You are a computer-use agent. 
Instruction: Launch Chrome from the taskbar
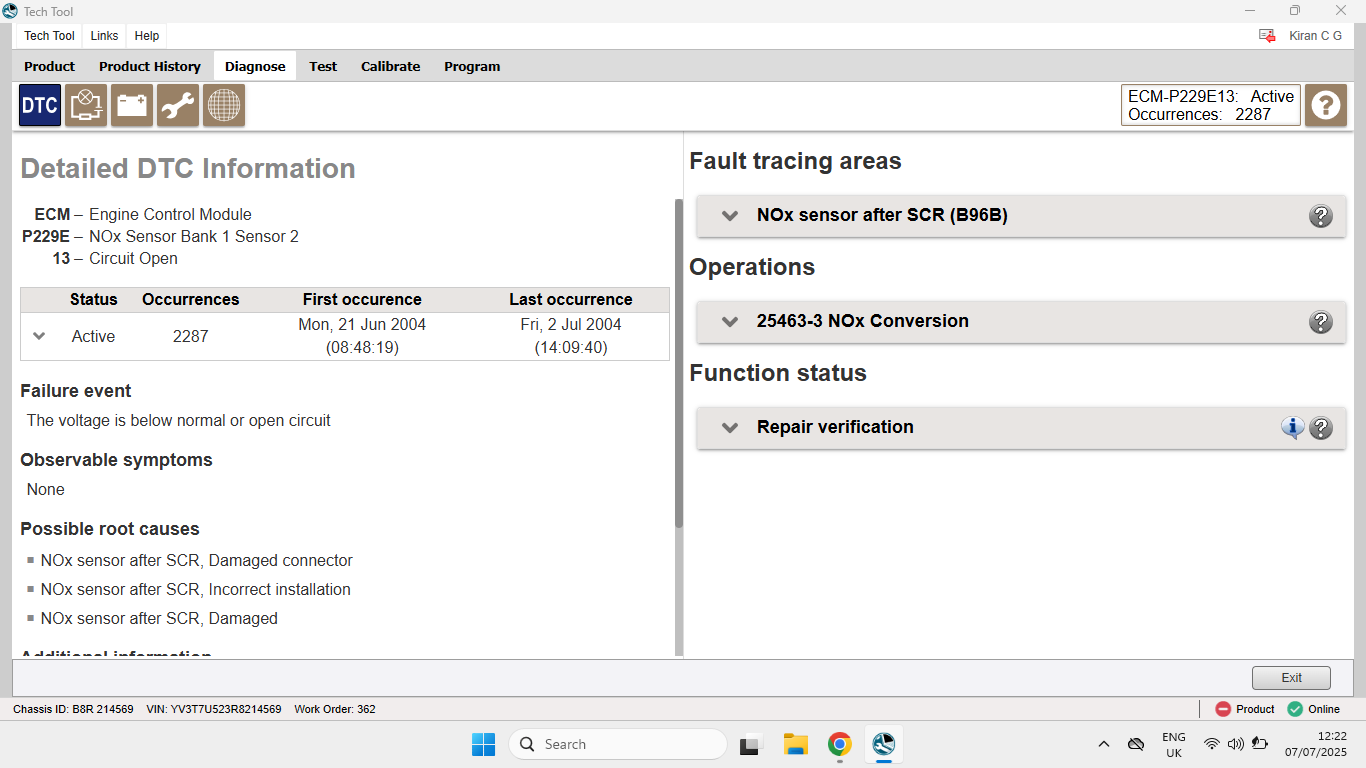point(839,744)
